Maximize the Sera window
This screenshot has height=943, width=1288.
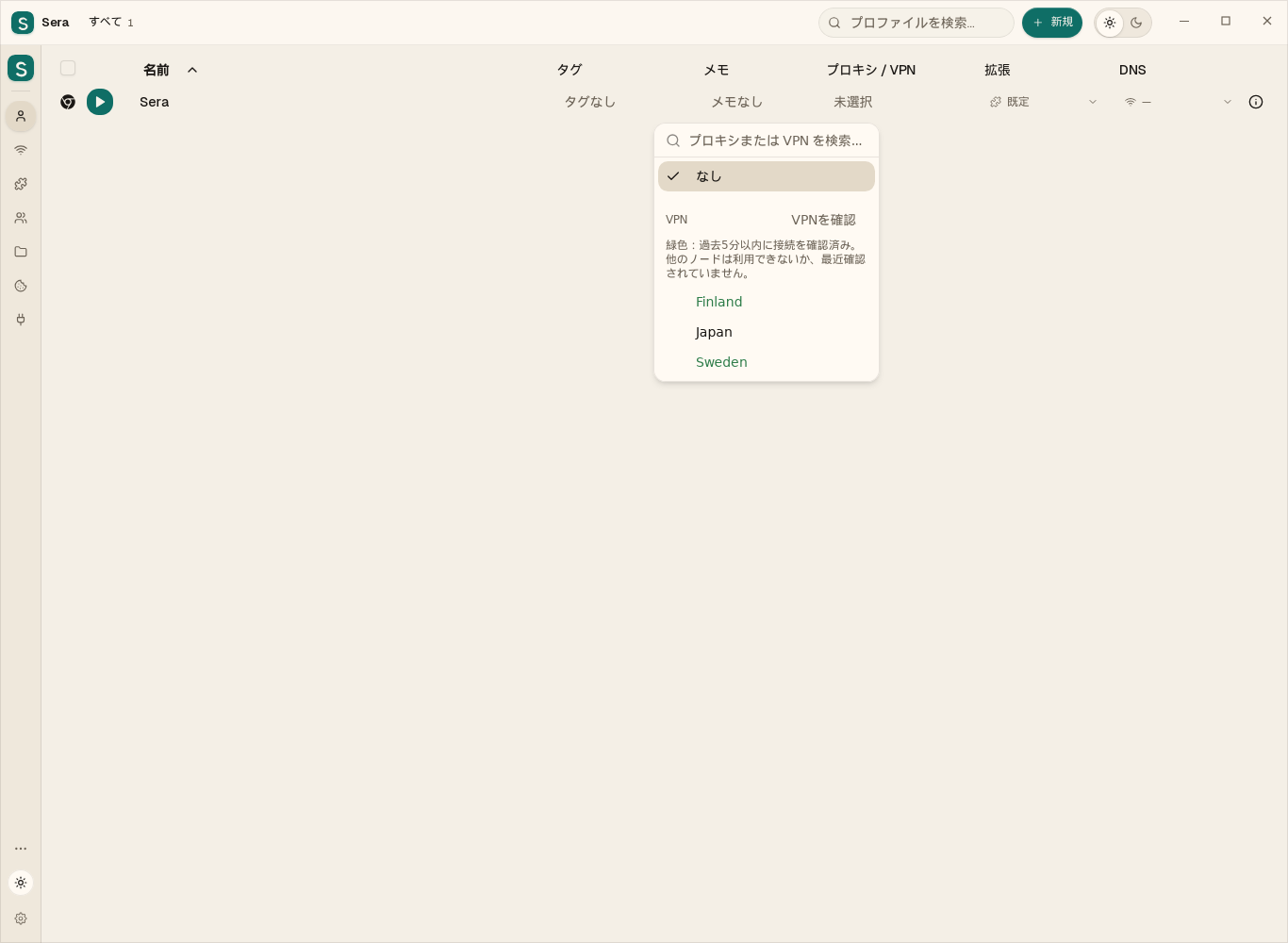pos(1226,22)
